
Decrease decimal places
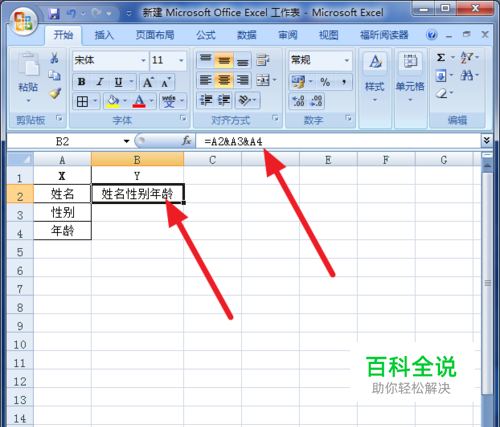316,101
